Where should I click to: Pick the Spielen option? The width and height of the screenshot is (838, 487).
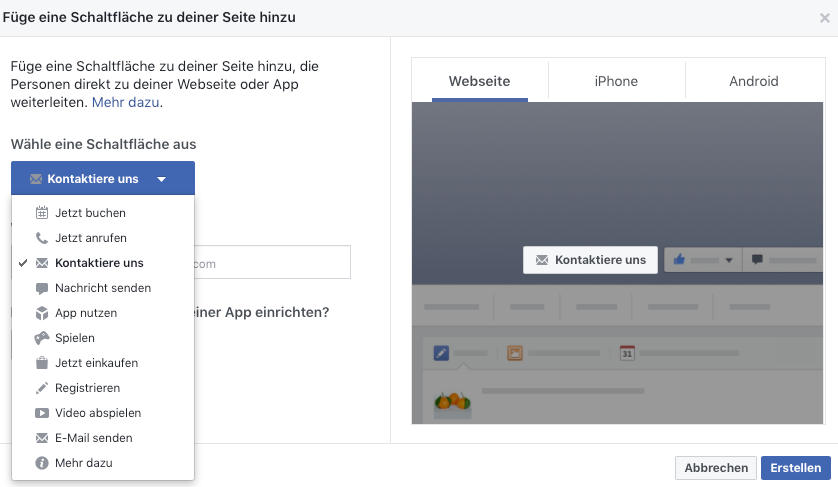103,338
